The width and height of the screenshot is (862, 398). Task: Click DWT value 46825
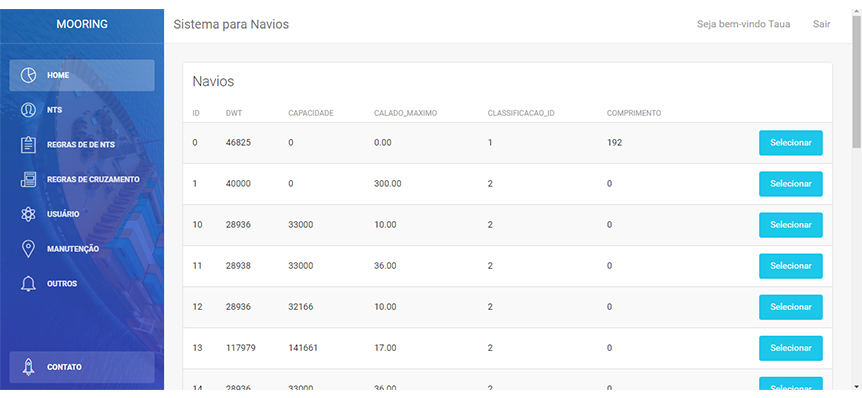pyautogui.click(x=238, y=142)
